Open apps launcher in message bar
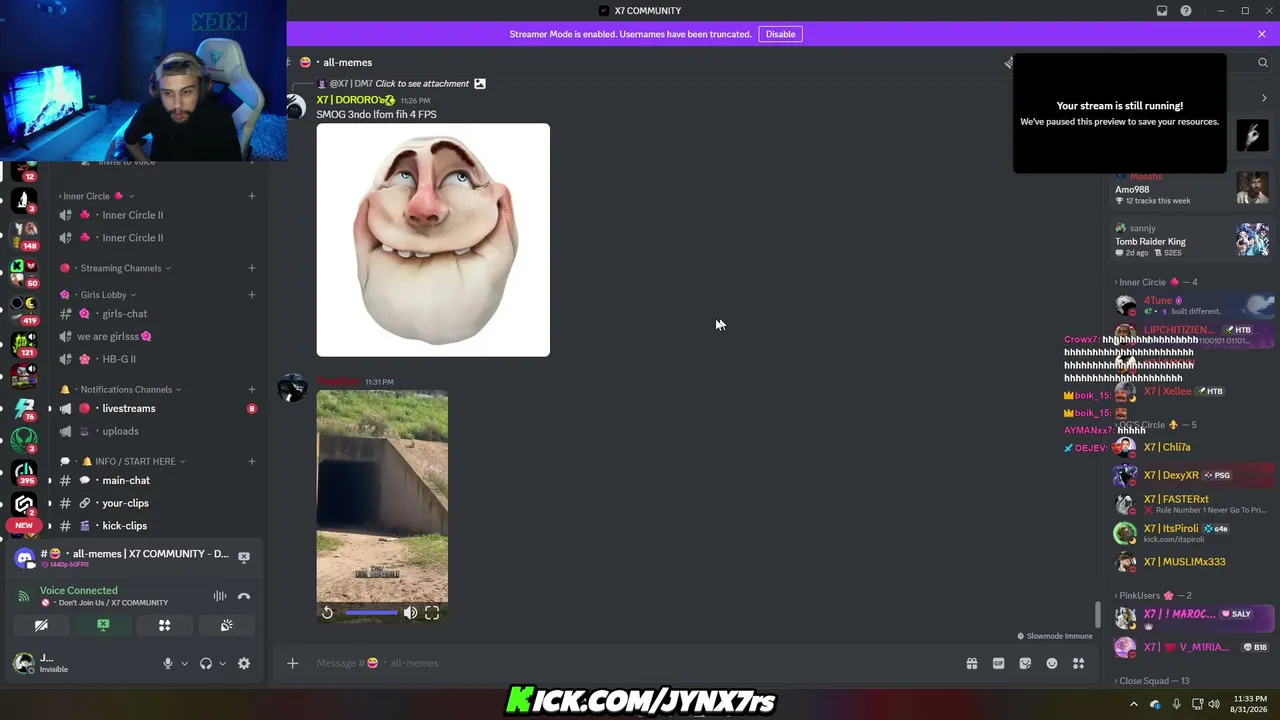The width and height of the screenshot is (1280, 720). [1078, 663]
